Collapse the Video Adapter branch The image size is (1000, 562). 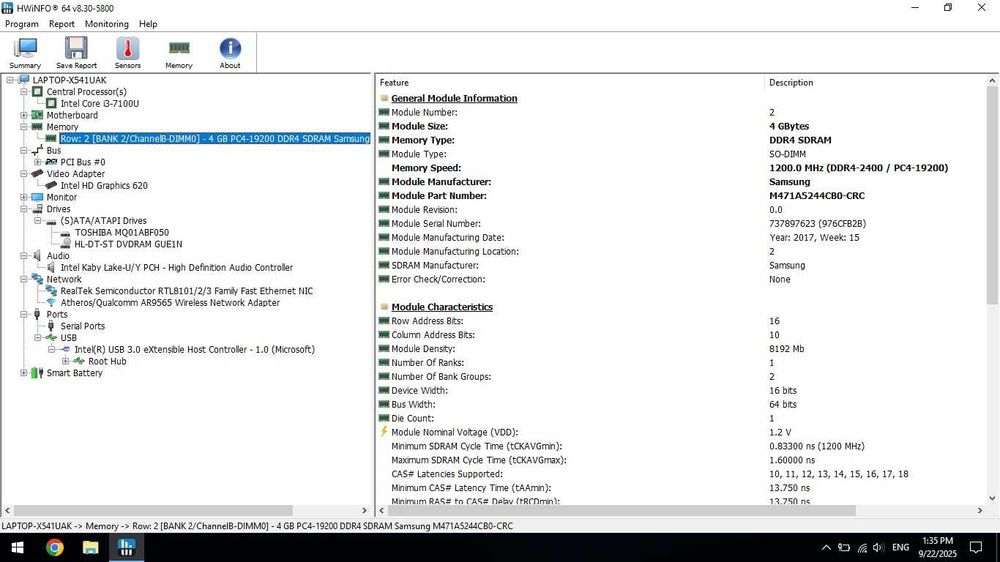tap(24, 174)
